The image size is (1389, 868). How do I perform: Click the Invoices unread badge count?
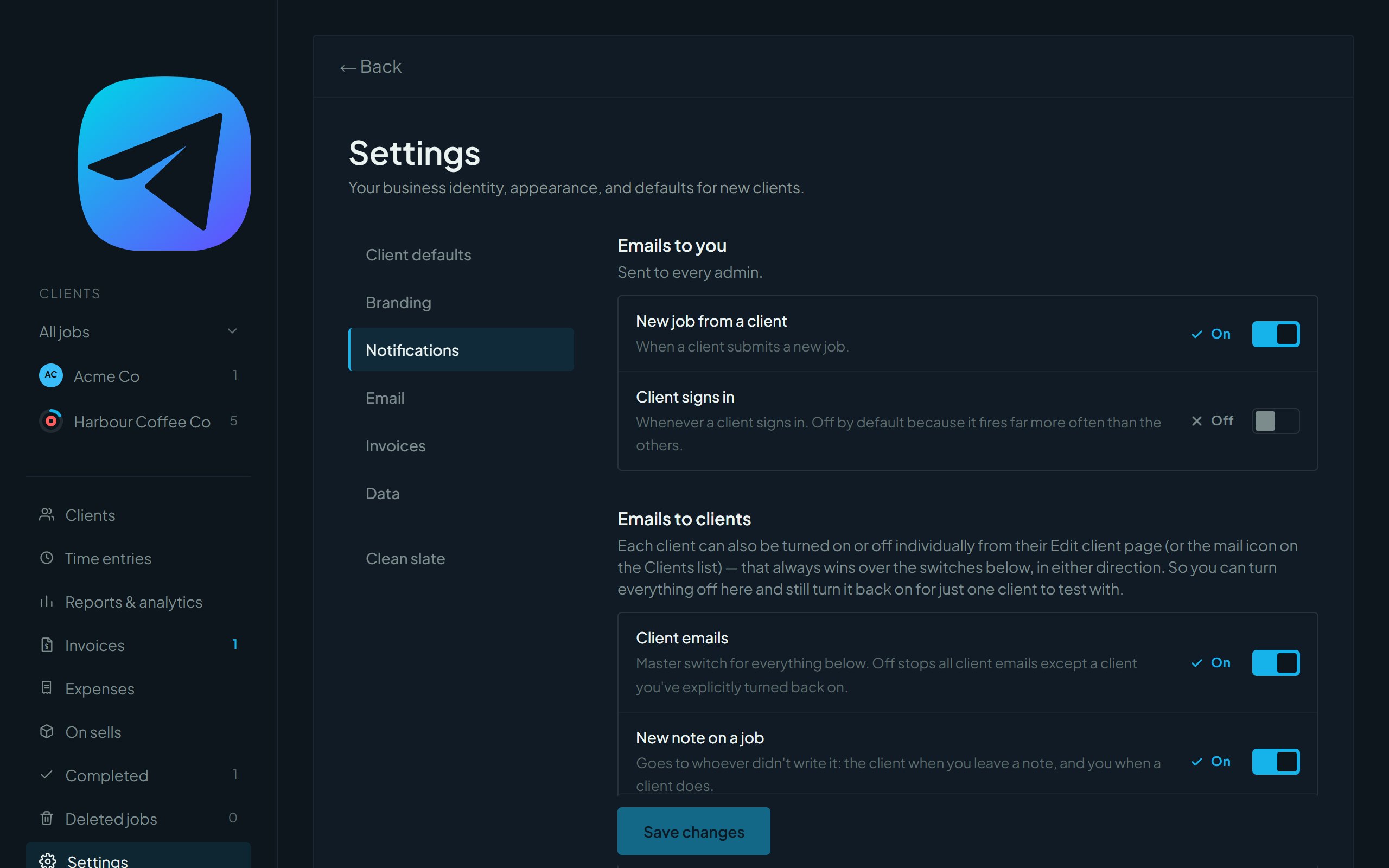click(x=235, y=644)
